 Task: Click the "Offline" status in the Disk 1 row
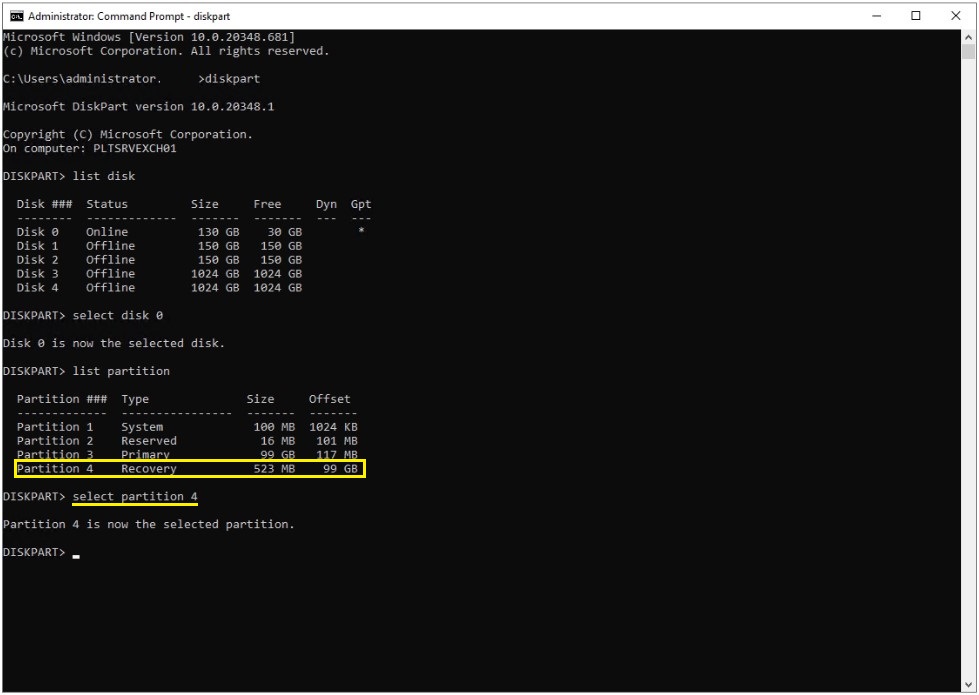tap(111, 246)
